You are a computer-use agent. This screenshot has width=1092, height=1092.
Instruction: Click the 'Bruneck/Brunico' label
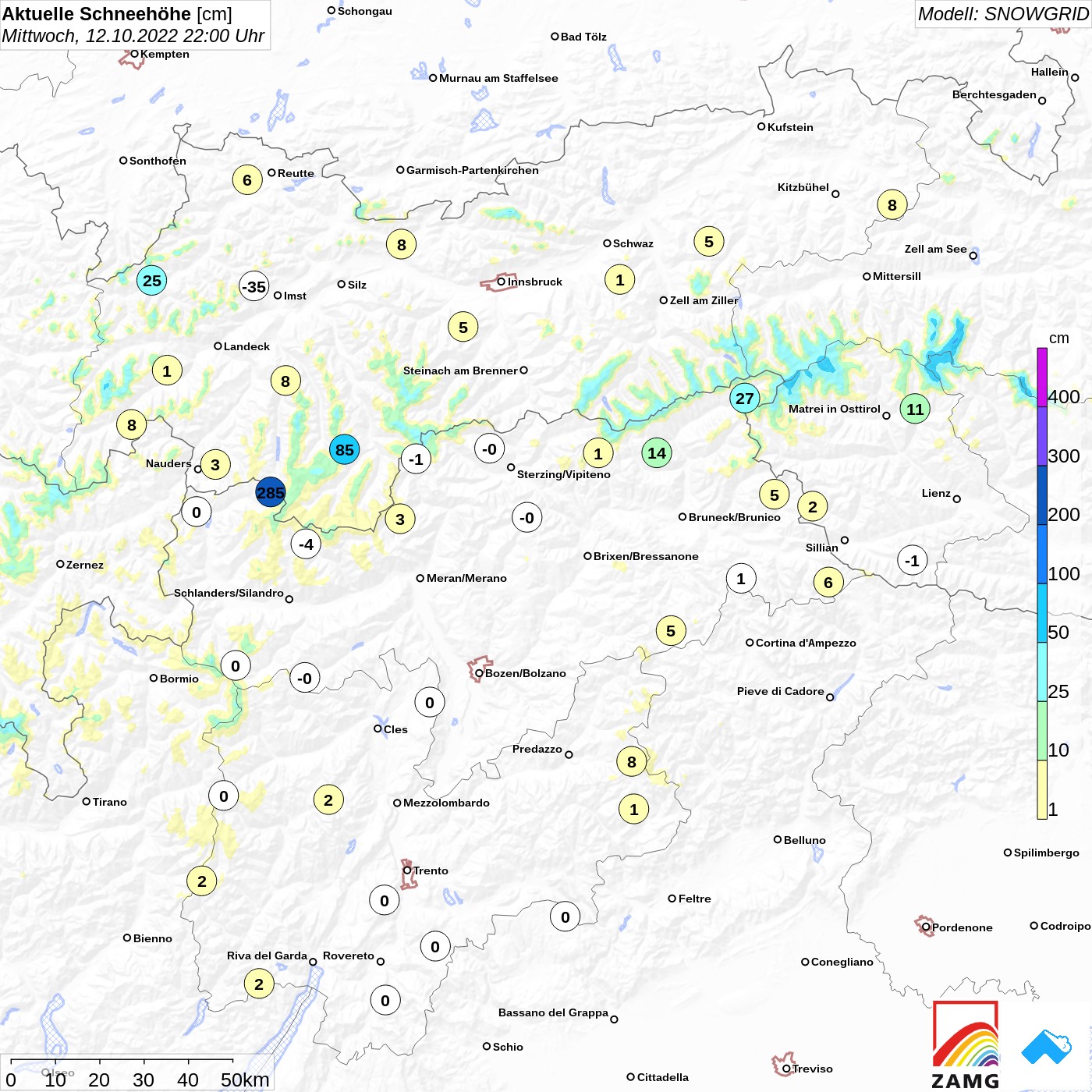point(735,517)
